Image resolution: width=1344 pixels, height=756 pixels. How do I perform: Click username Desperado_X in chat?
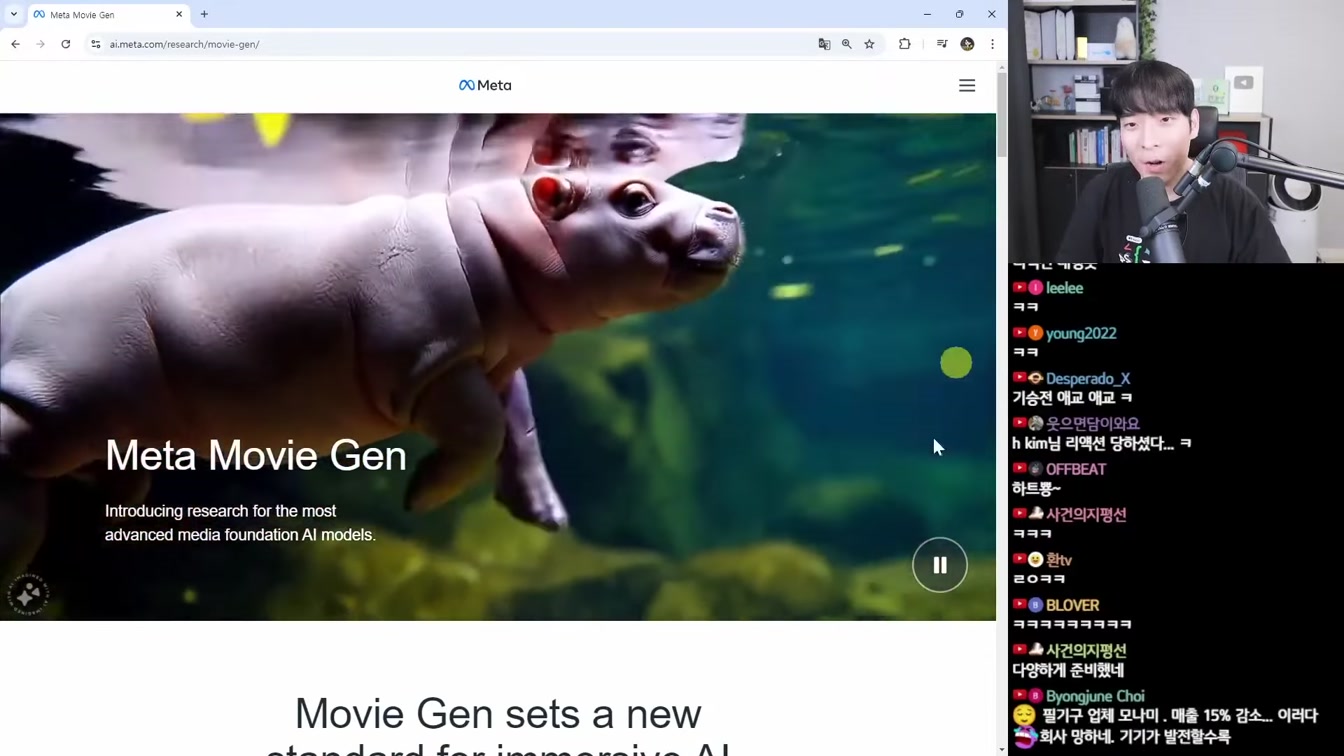click(1088, 379)
